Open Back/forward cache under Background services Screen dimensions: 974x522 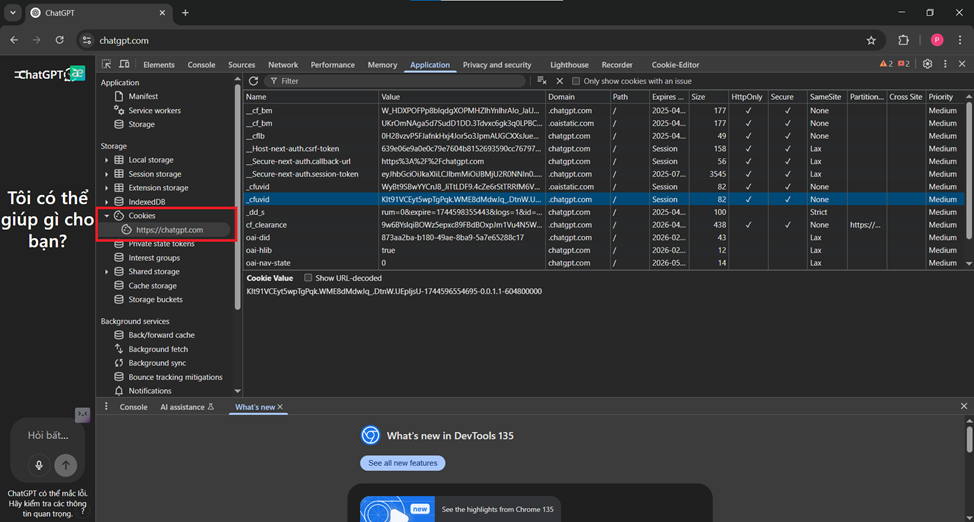pyautogui.click(x=161, y=335)
